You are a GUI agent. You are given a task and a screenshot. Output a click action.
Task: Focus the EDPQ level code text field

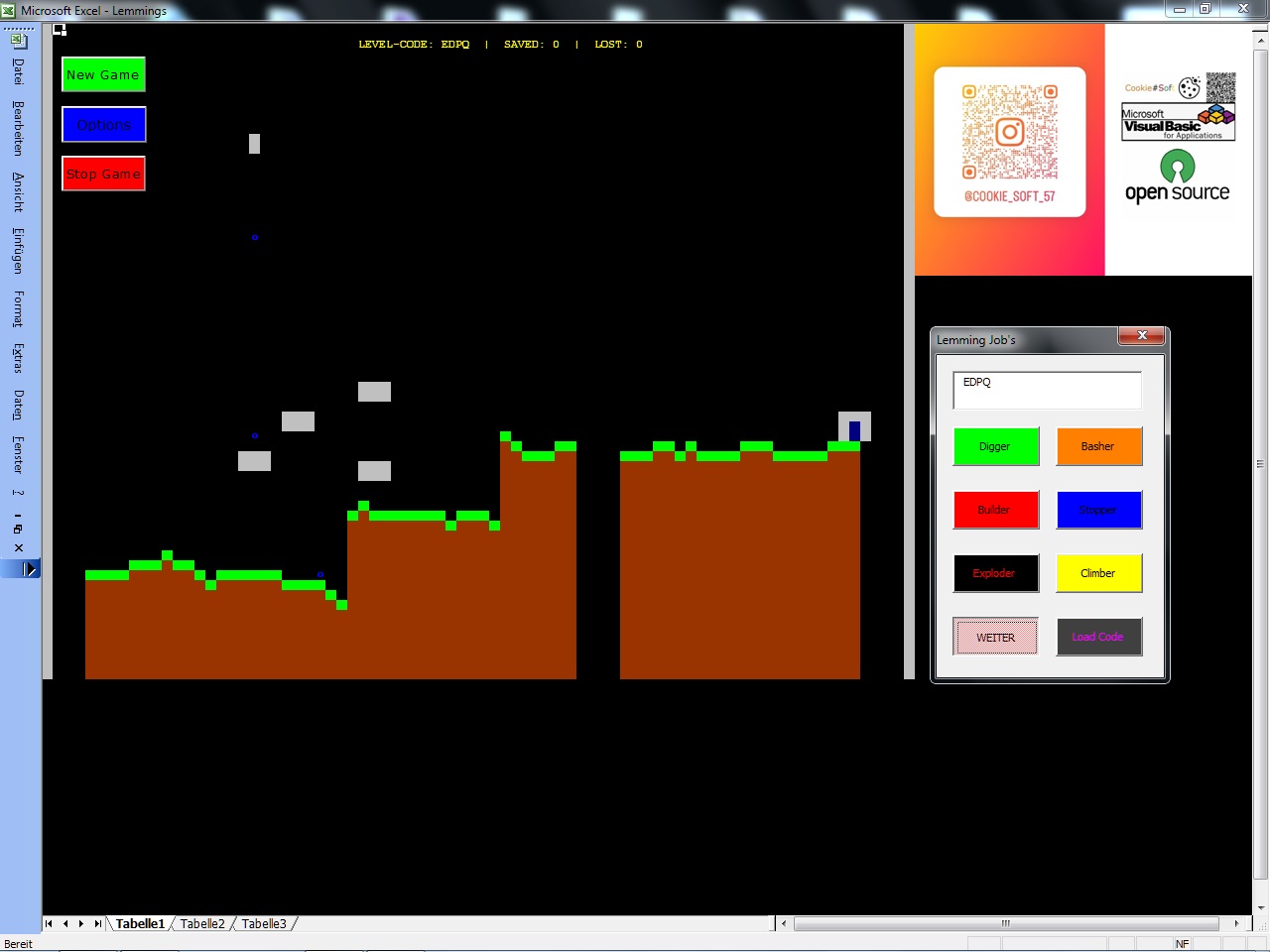click(1048, 390)
